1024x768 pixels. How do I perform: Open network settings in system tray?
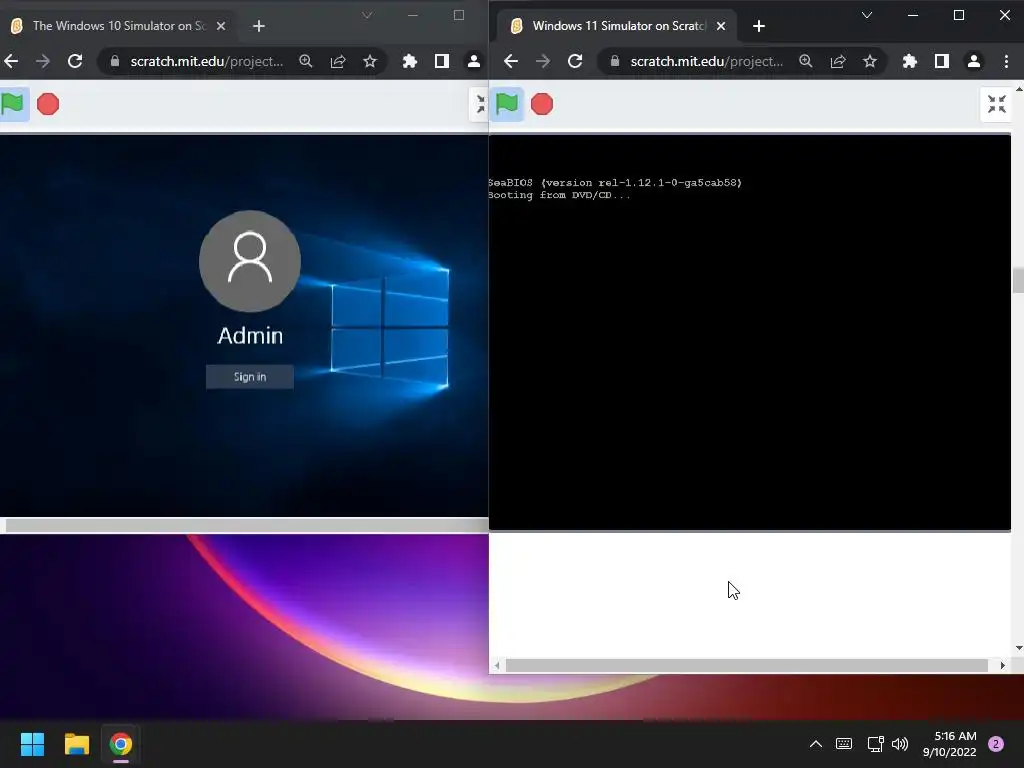875,744
